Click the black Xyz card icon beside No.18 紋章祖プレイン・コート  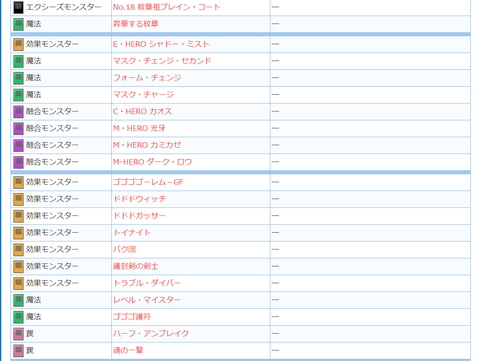(18, 7)
